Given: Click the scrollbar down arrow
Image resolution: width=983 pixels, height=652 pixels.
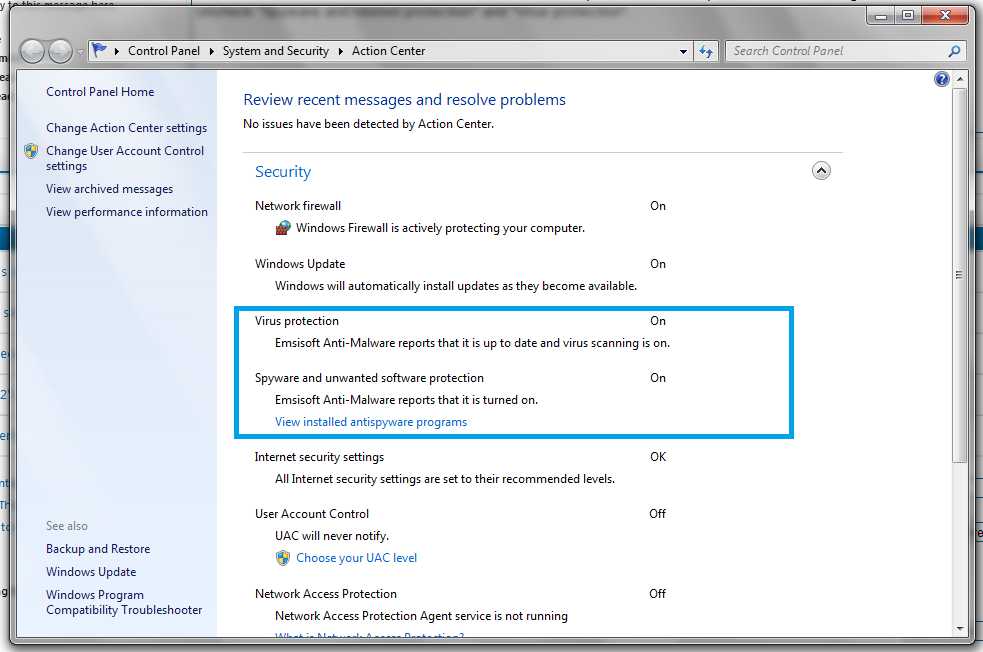Looking at the screenshot, I should (960, 629).
